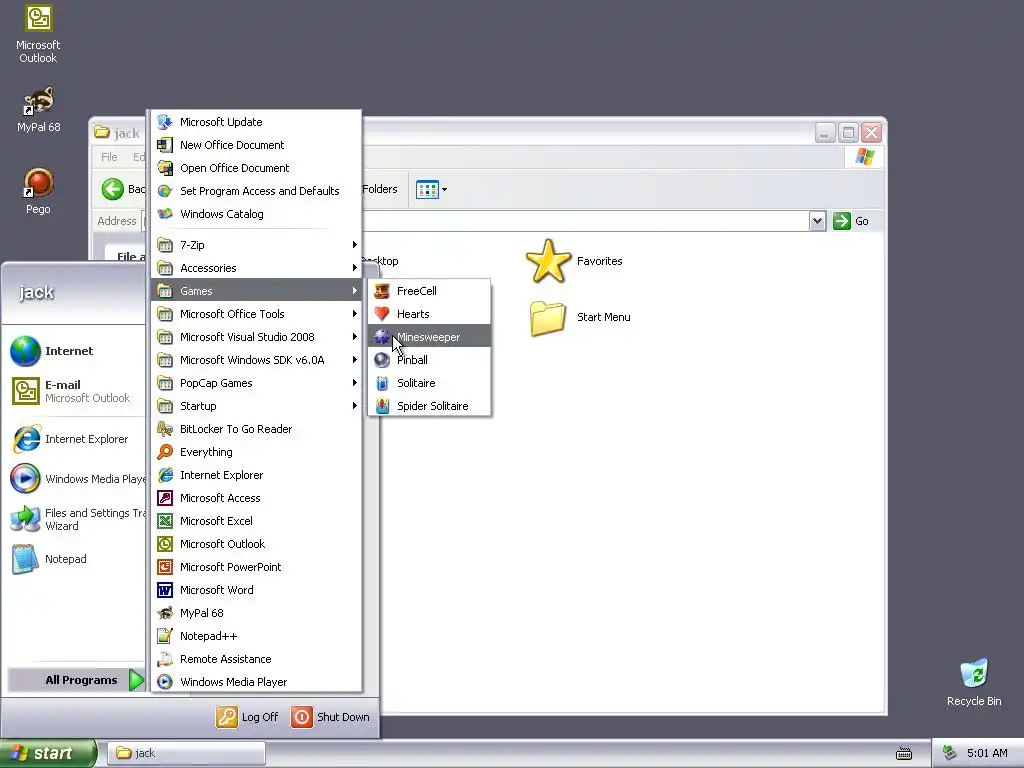This screenshot has width=1024, height=768.
Task: Start the Hearts game
Action: (x=429, y=314)
